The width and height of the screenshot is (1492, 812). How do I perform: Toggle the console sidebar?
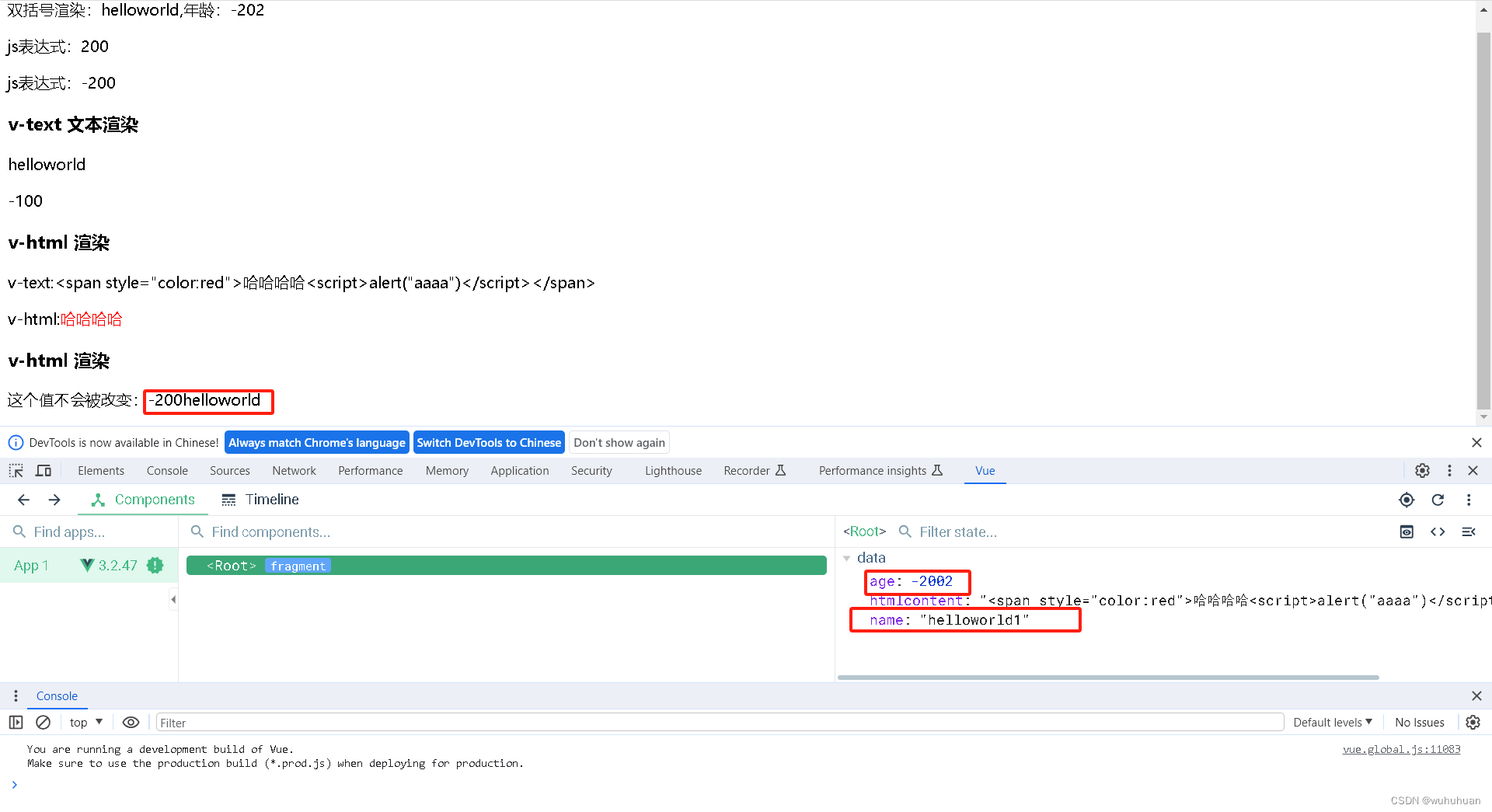tap(16, 723)
